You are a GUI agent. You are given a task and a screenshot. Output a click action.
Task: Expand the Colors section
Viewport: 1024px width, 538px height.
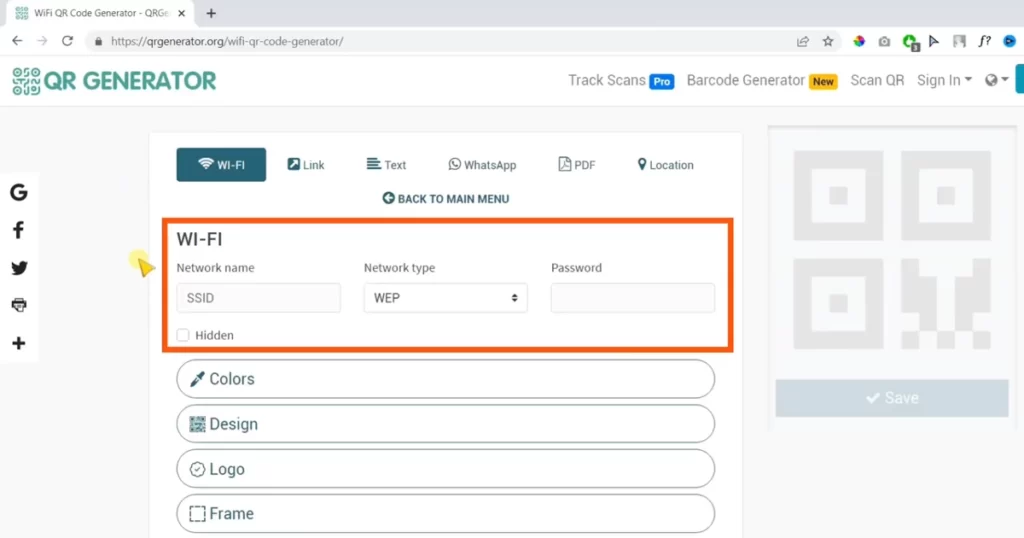click(445, 379)
